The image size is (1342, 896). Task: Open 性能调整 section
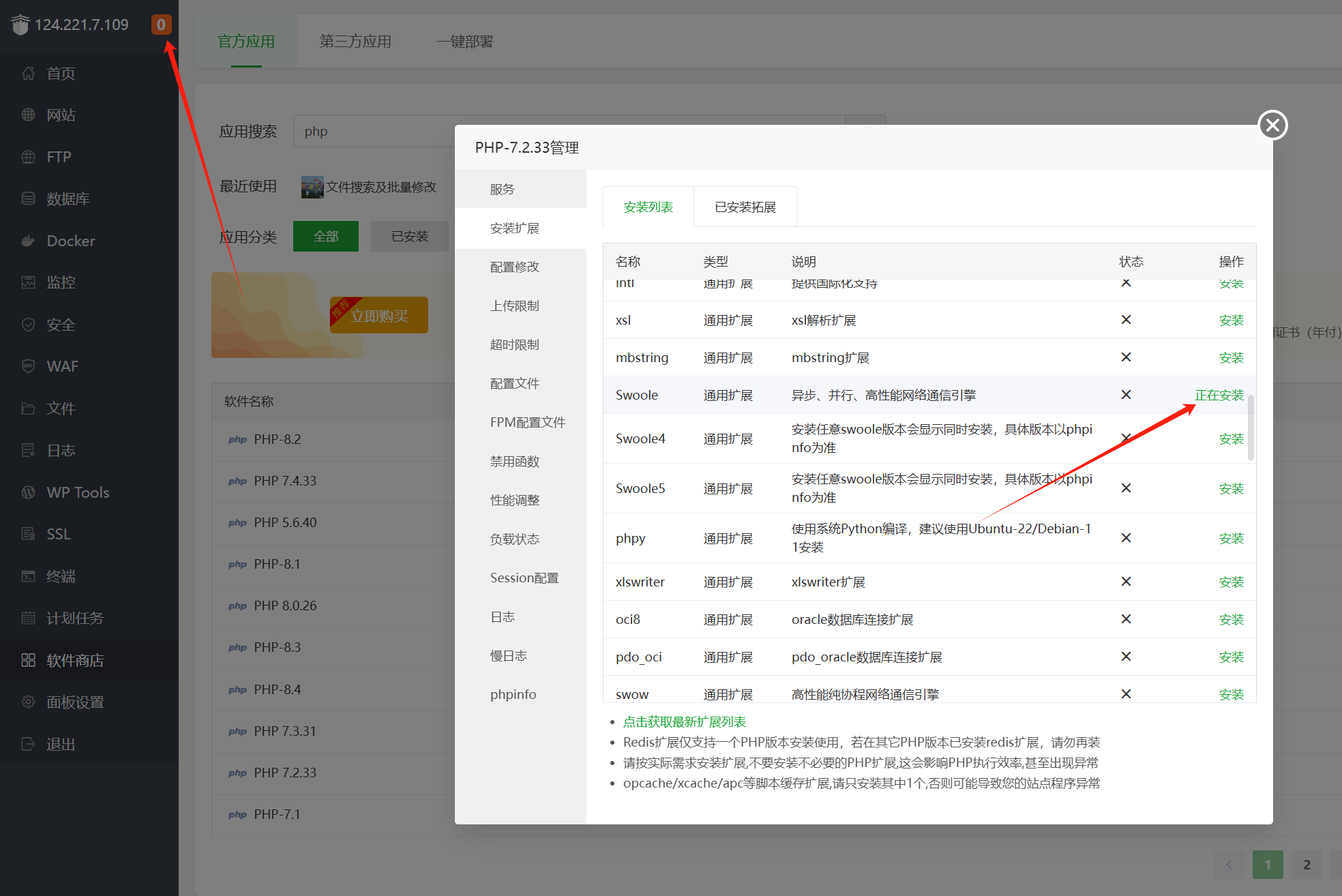520,500
